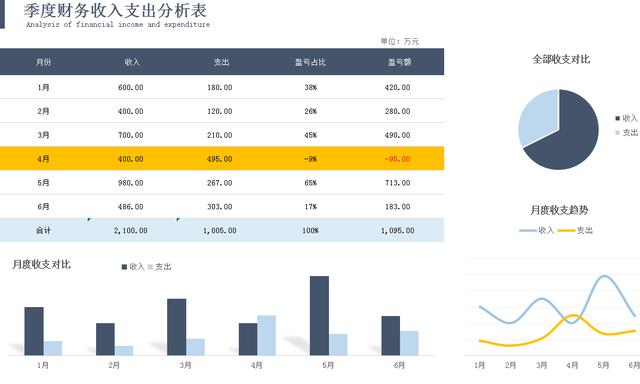This screenshot has height=384, width=640.
Task: Click the tall 5月 income bar
Action: pyautogui.click(x=319, y=315)
